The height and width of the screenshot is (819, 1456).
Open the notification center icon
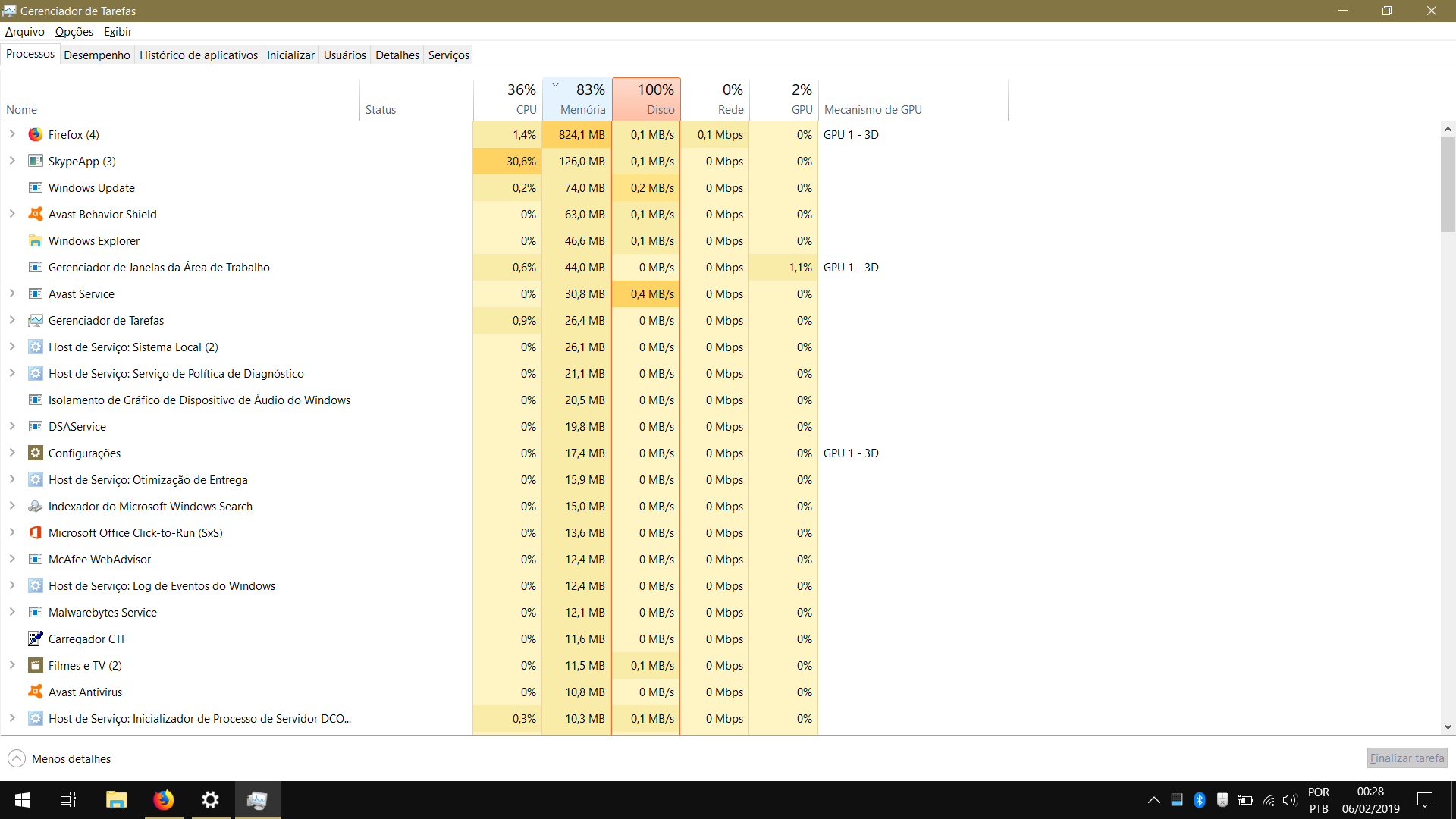click(x=1425, y=800)
